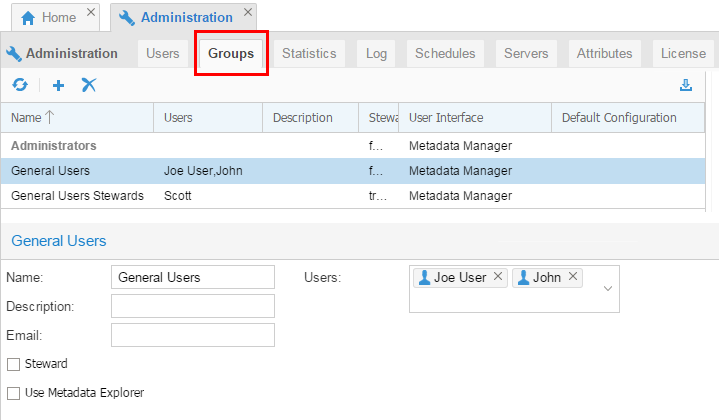Click the download export icon
This screenshot has width=719, height=420.
(x=686, y=85)
